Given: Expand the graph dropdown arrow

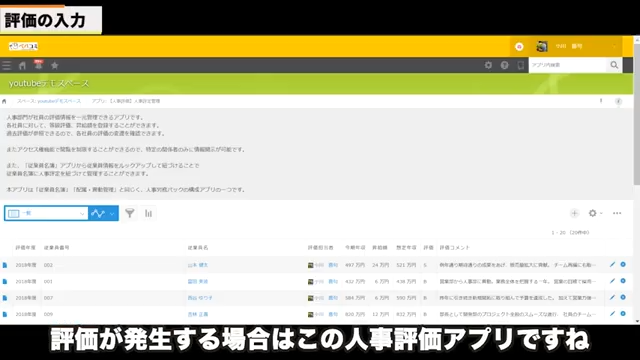Looking at the screenshot, I should (x=112, y=213).
